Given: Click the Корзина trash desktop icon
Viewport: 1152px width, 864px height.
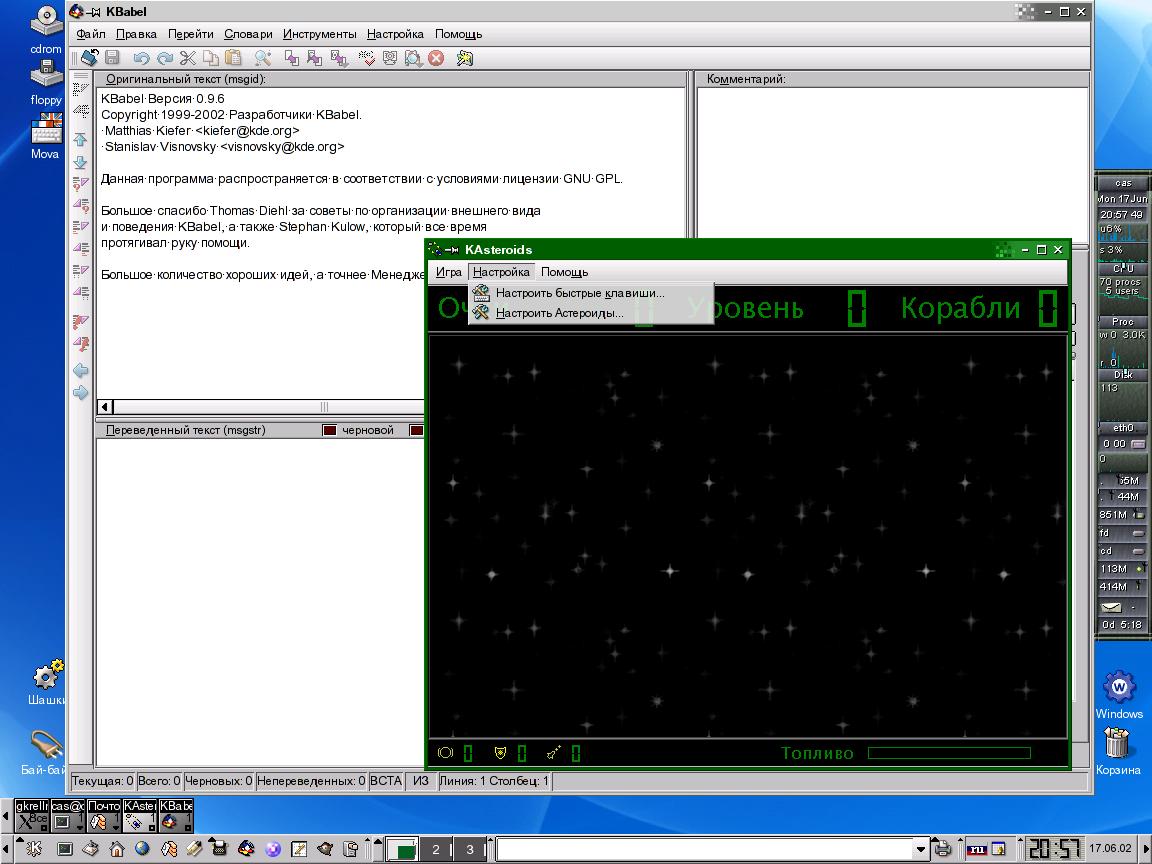Looking at the screenshot, I should click(x=1117, y=748).
